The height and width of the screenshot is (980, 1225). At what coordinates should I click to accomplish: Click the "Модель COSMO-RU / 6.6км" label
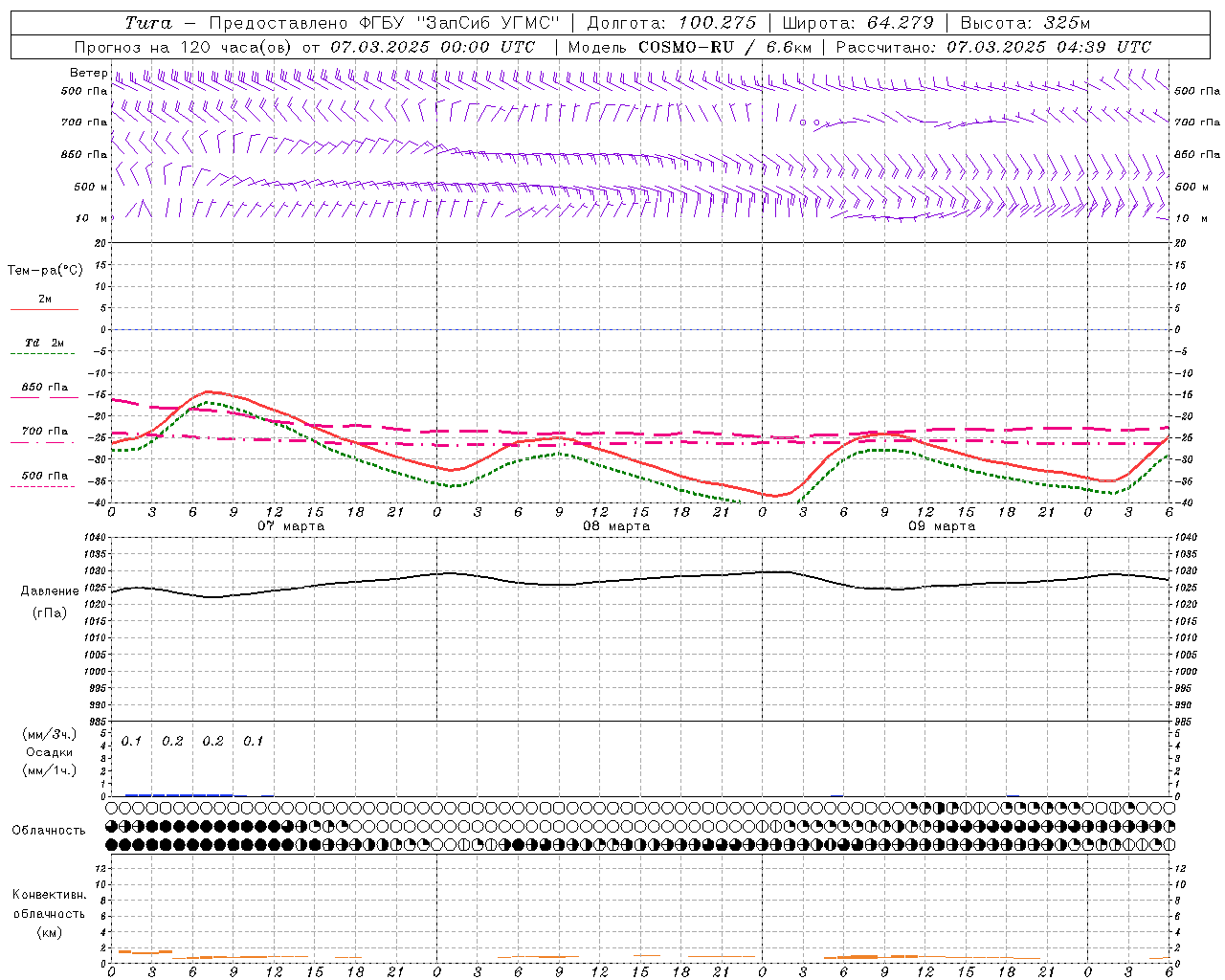point(689,47)
